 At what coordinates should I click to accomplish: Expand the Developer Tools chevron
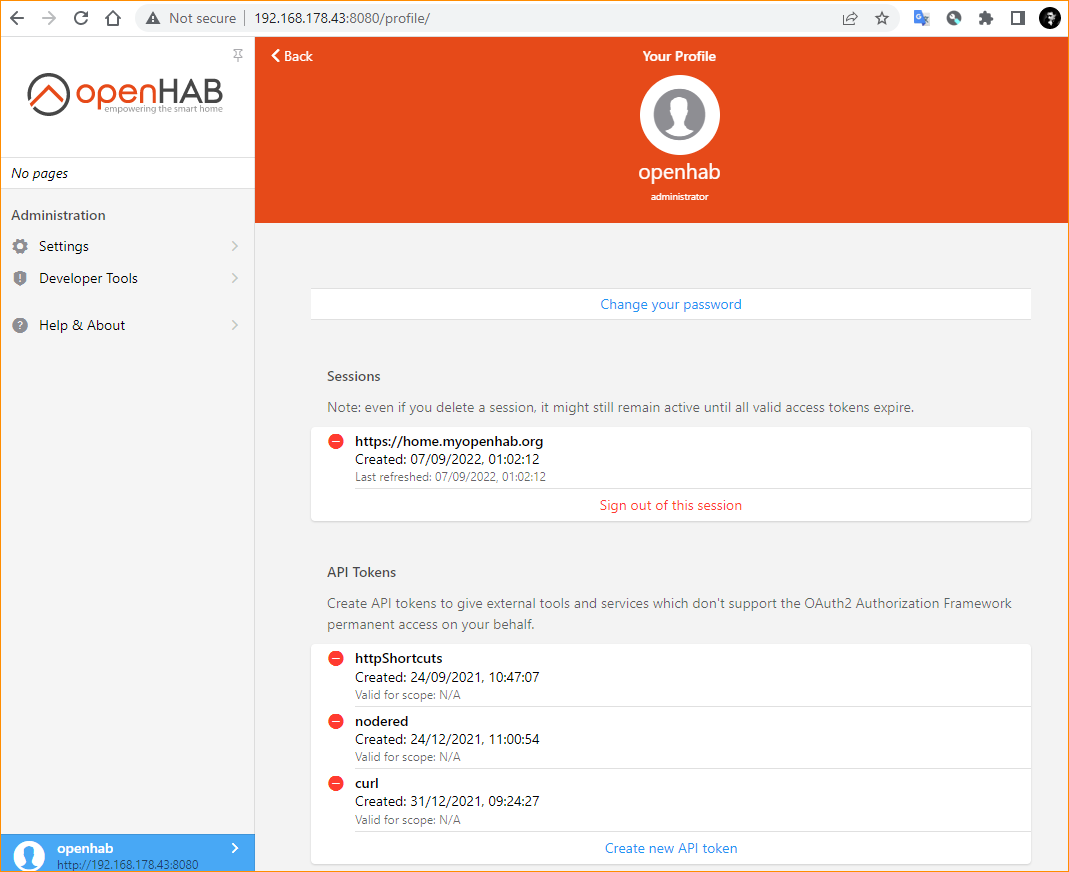pyautogui.click(x=235, y=278)
